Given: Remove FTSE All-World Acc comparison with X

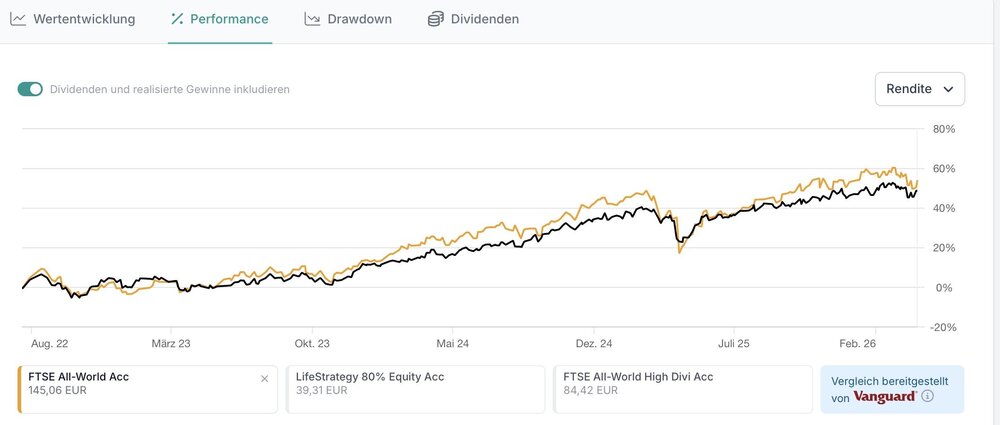Looking at the screenshot, I should pyautogui.click(x=264, y=379).
